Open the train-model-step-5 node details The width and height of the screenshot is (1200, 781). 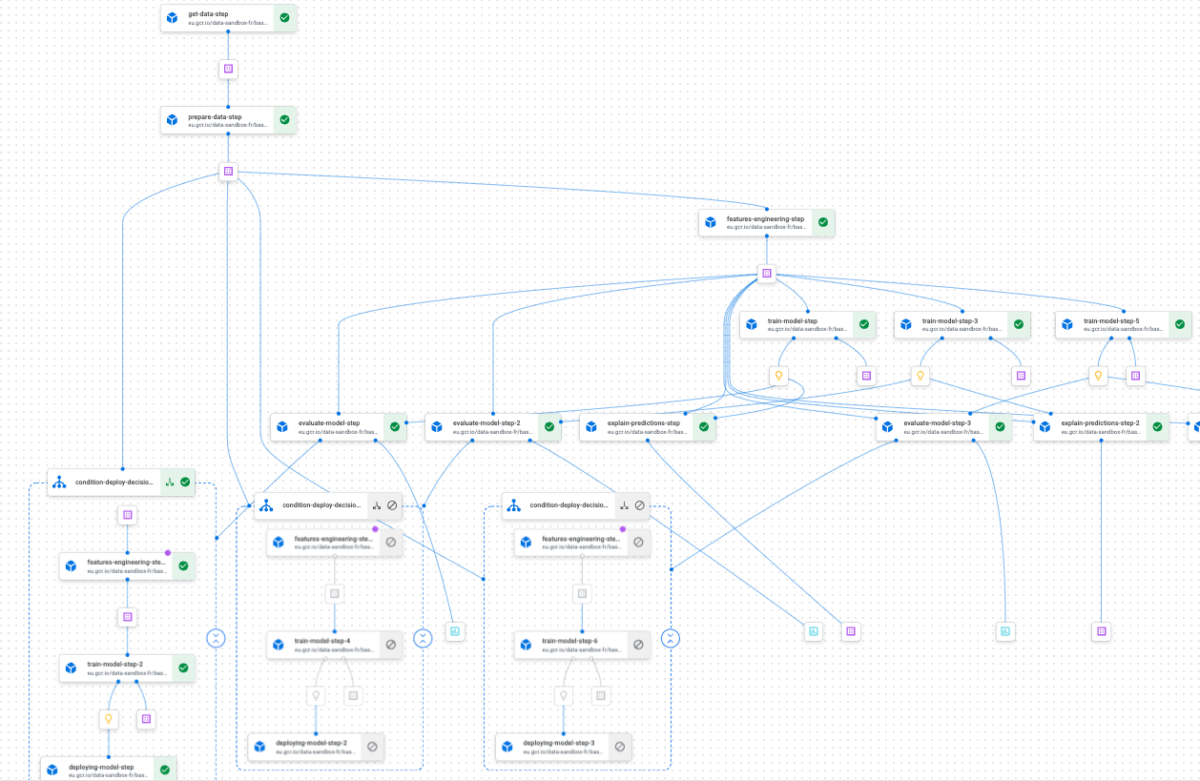(1112, 324)
